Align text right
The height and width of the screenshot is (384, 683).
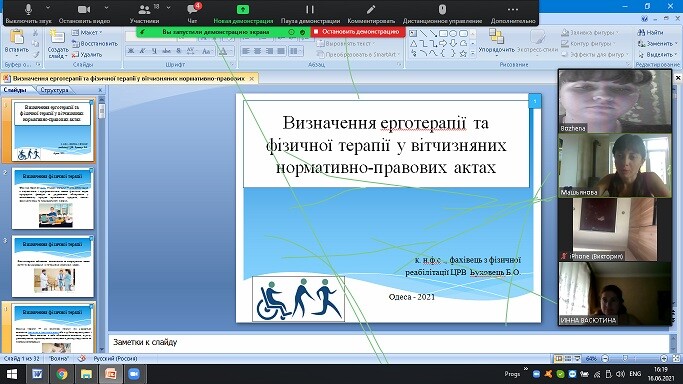tap(270, 51)
